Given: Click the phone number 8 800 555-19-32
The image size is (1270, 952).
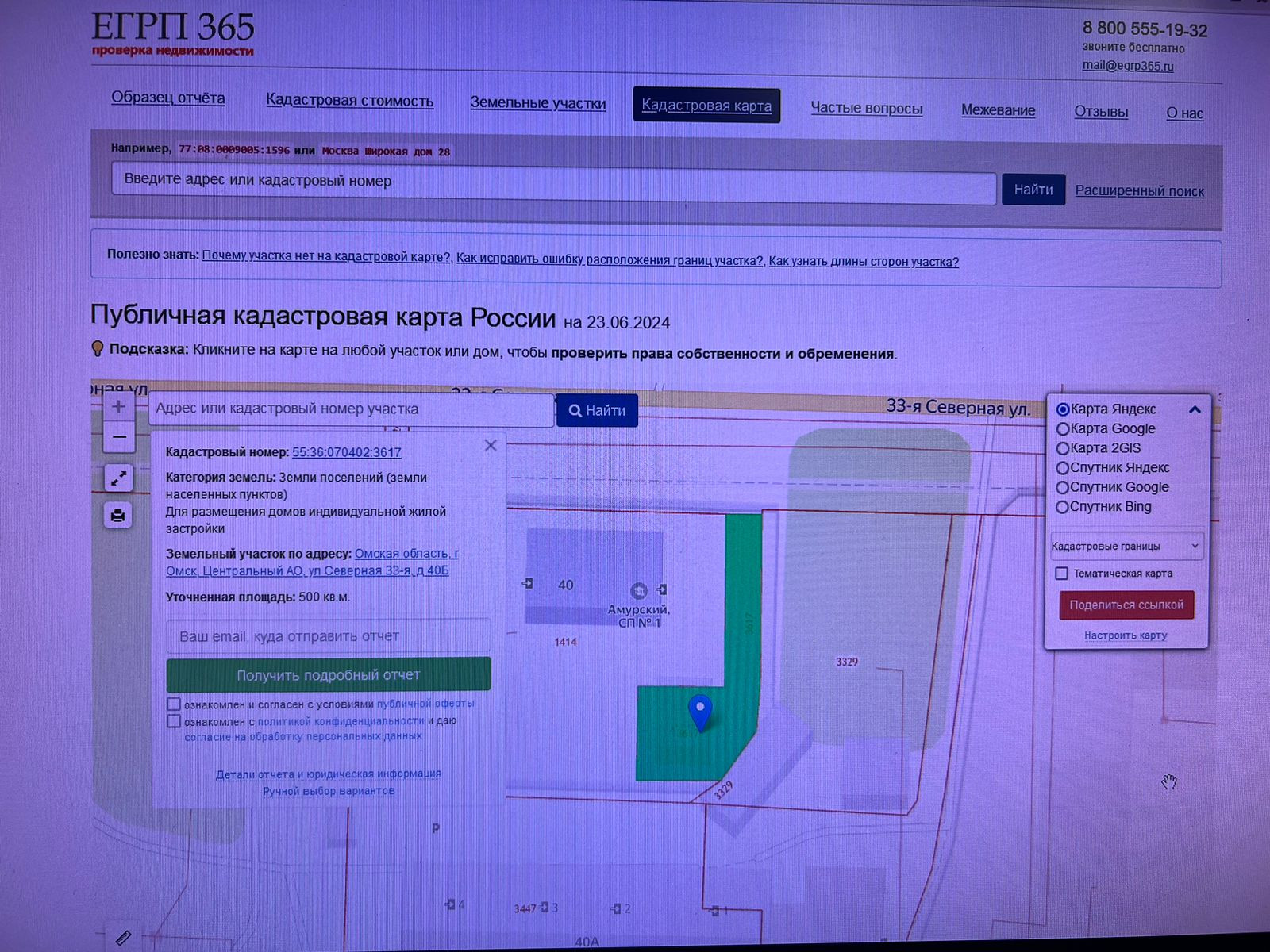Looking at the screenshot, I should [x=1145, y=29].
